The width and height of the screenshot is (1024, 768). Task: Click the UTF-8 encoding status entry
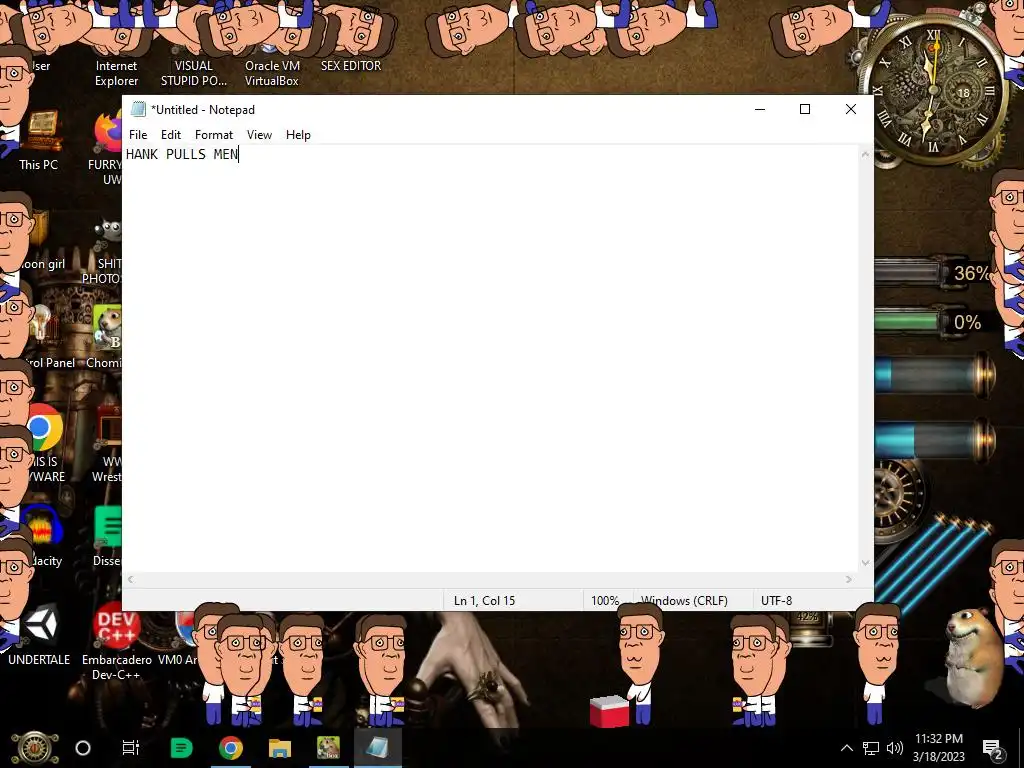point(776,600)
